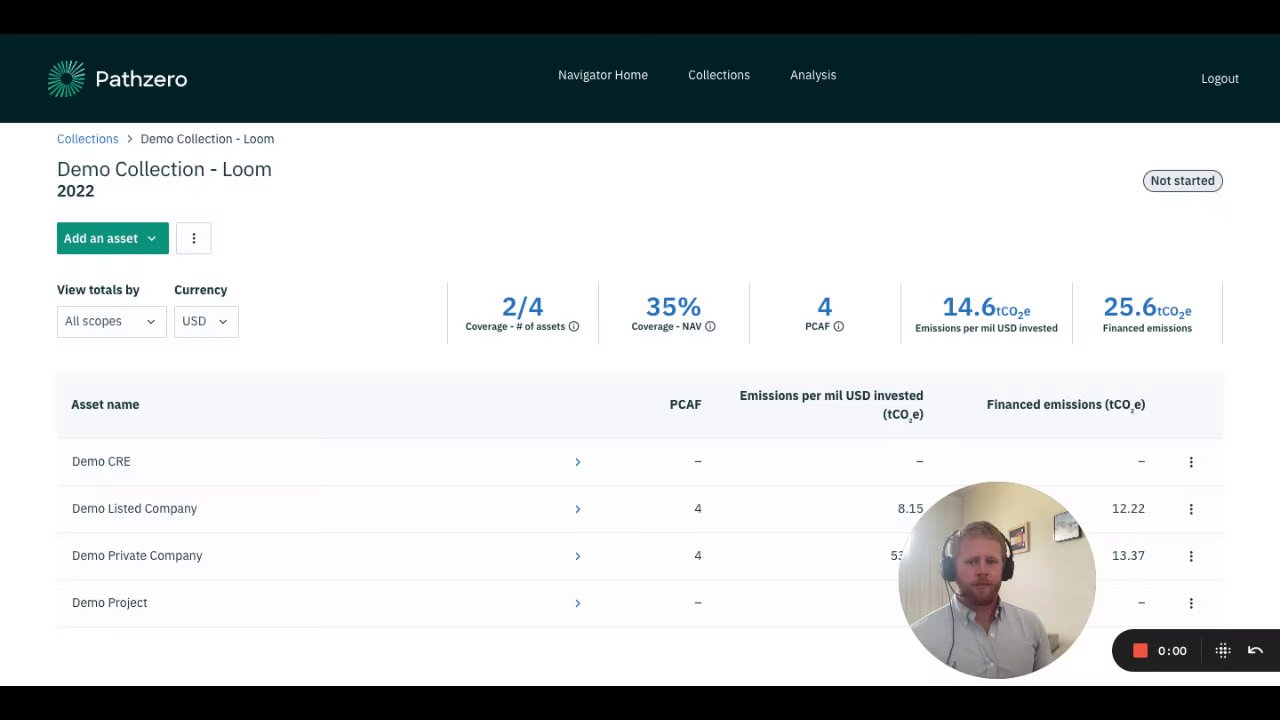Click the recording timer showing 0:00
The width and height of the screenshot is (1280, 720).
point(1172,651)
